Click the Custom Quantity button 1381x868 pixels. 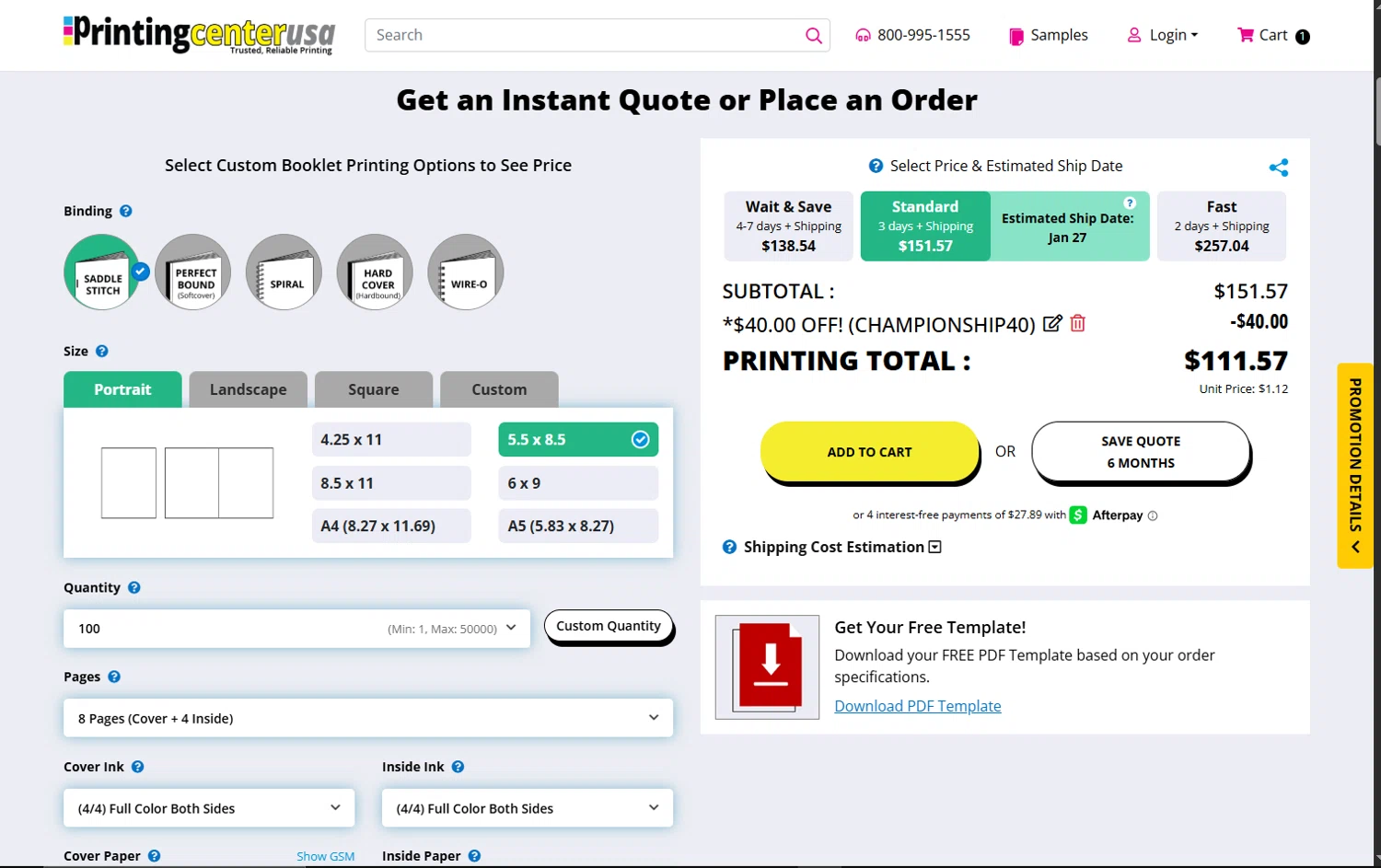609,626
